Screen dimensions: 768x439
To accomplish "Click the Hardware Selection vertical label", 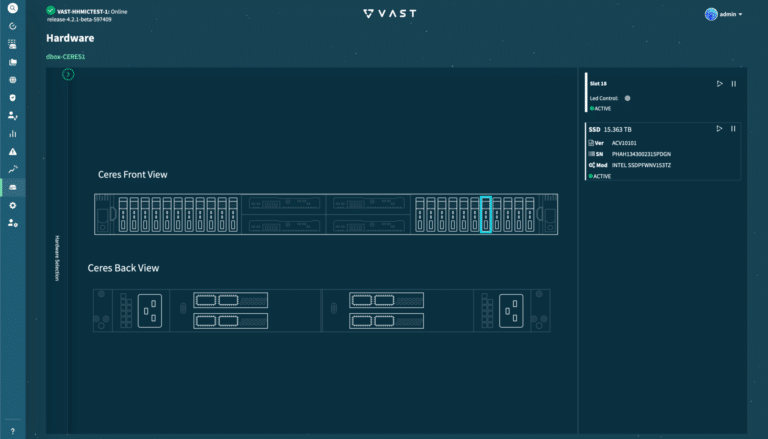I will click(57, 258).
